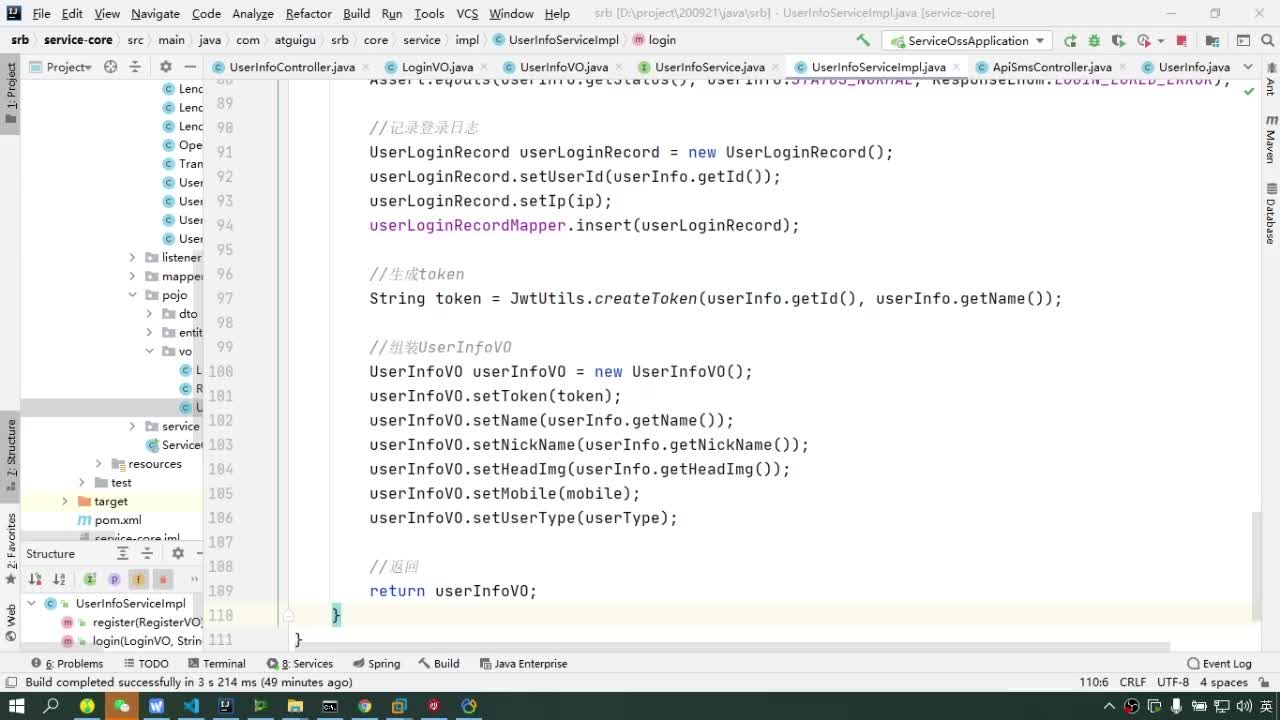Open Structure panel settings gear
This screenshot has width=1280, height=720.
(x=178, y=553)
